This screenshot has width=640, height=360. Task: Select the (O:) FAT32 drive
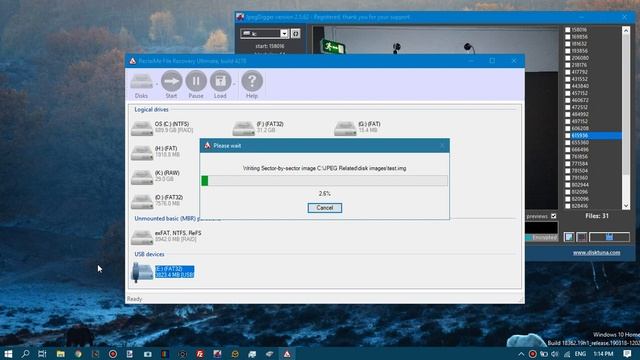(x=157, y=201)
